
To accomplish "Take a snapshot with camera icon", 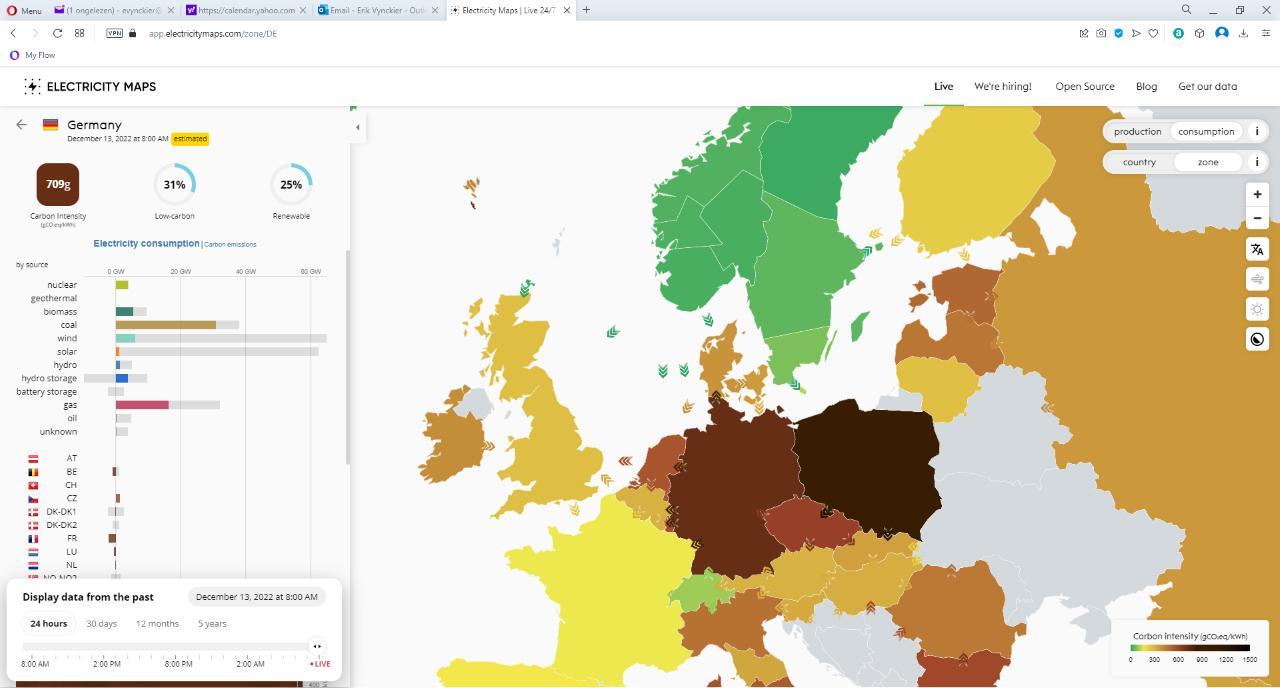I will pos(1101,33).
